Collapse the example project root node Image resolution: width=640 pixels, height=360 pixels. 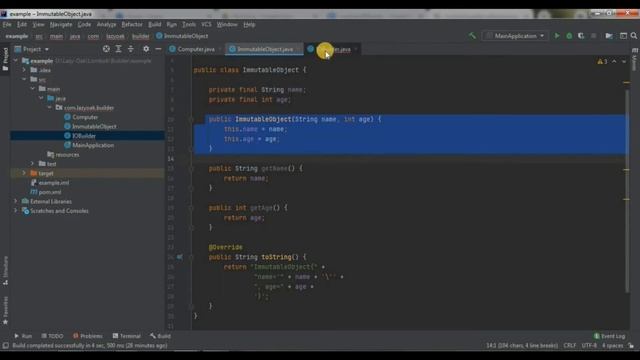click(16, 61)
